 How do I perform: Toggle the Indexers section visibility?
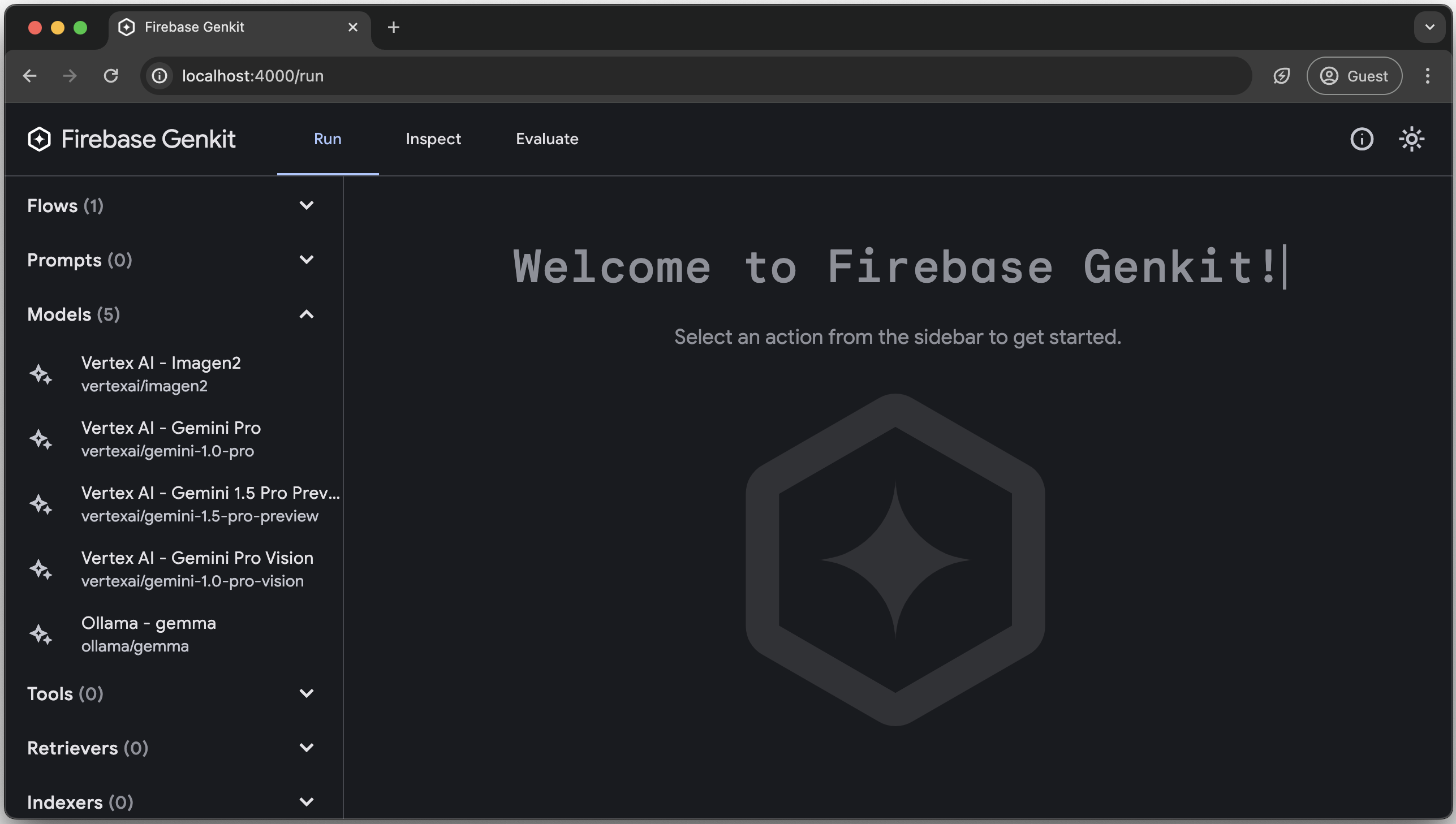[306, 803]
